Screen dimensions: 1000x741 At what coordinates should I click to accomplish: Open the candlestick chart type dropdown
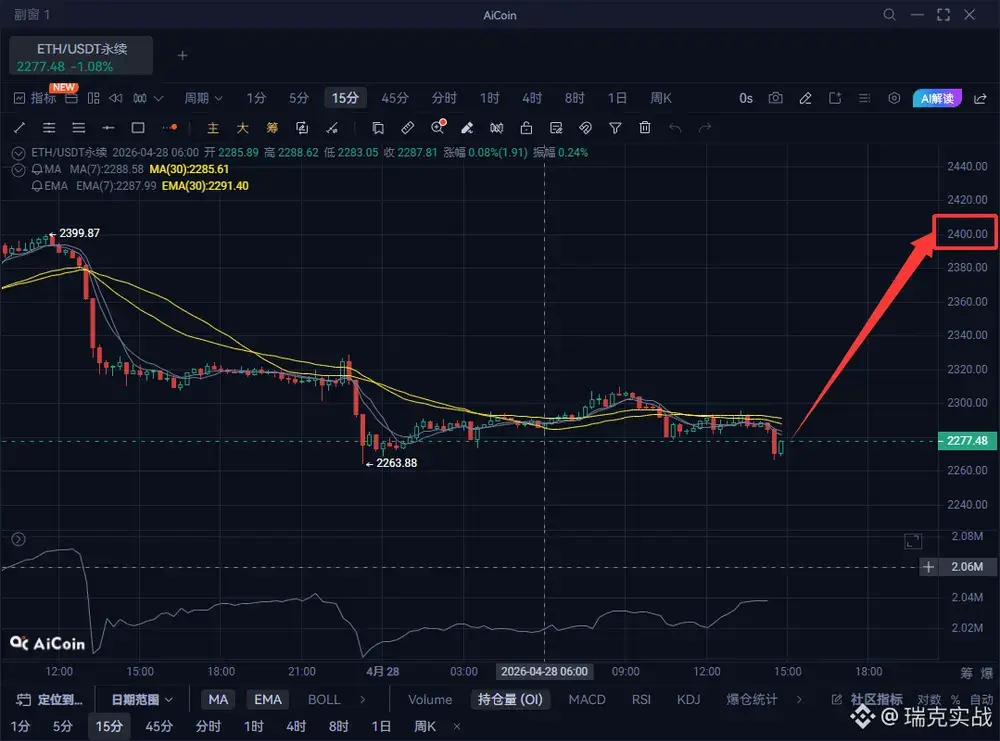pyautogui.click(x=148, y=98)
